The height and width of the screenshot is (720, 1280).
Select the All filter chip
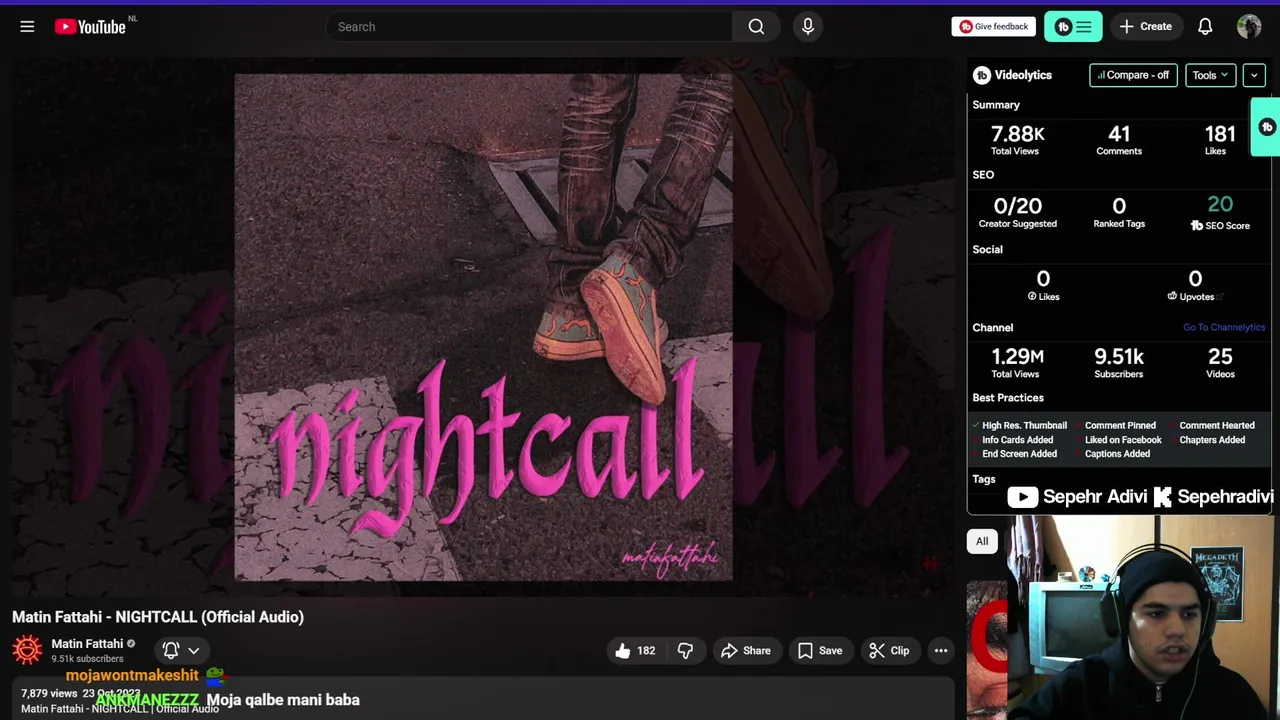point(982,541)
